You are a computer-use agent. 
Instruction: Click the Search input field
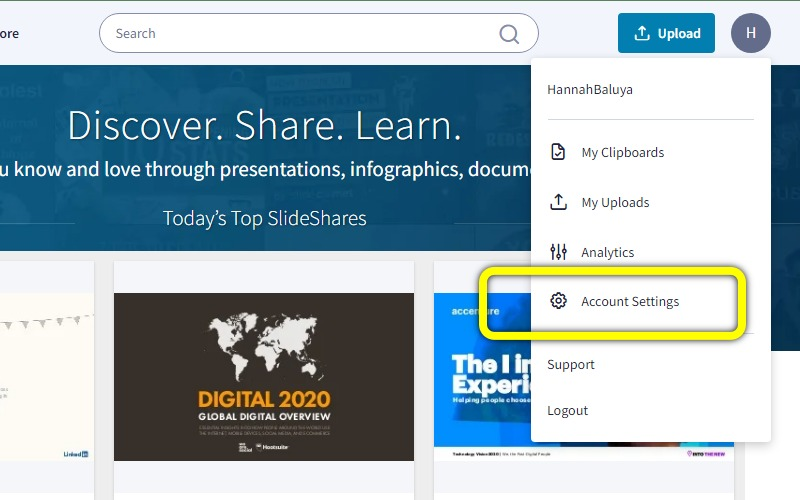[x=318, y=33]
